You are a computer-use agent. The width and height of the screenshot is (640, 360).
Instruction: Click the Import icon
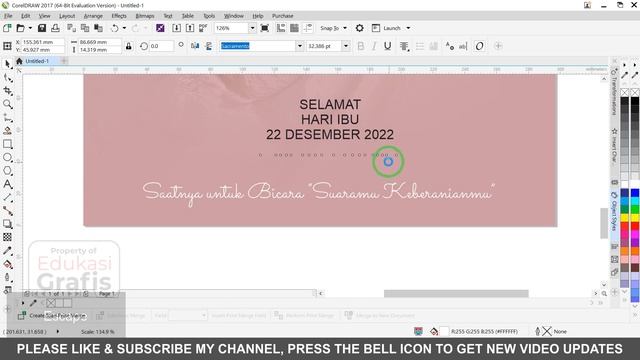(x=176, y=28)
